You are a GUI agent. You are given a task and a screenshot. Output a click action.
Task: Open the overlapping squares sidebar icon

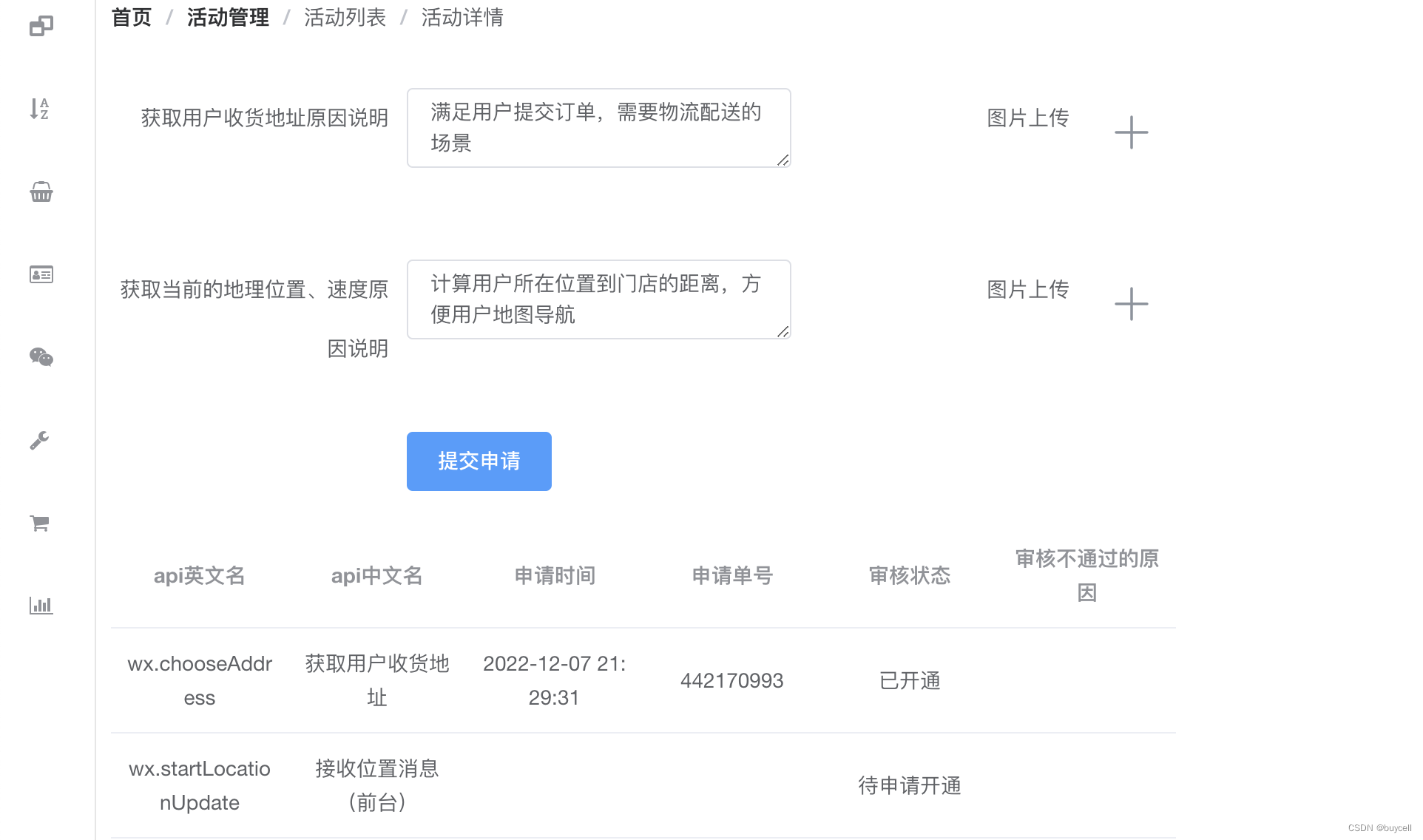click(x=41, y=27)
